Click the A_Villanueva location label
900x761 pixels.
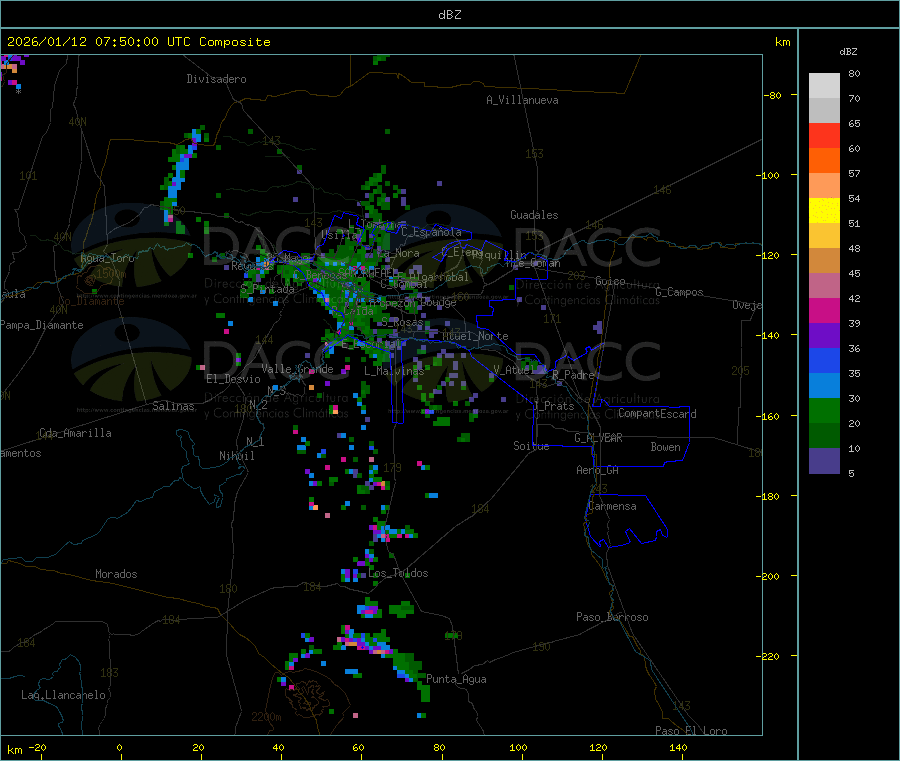pos(522,100)
